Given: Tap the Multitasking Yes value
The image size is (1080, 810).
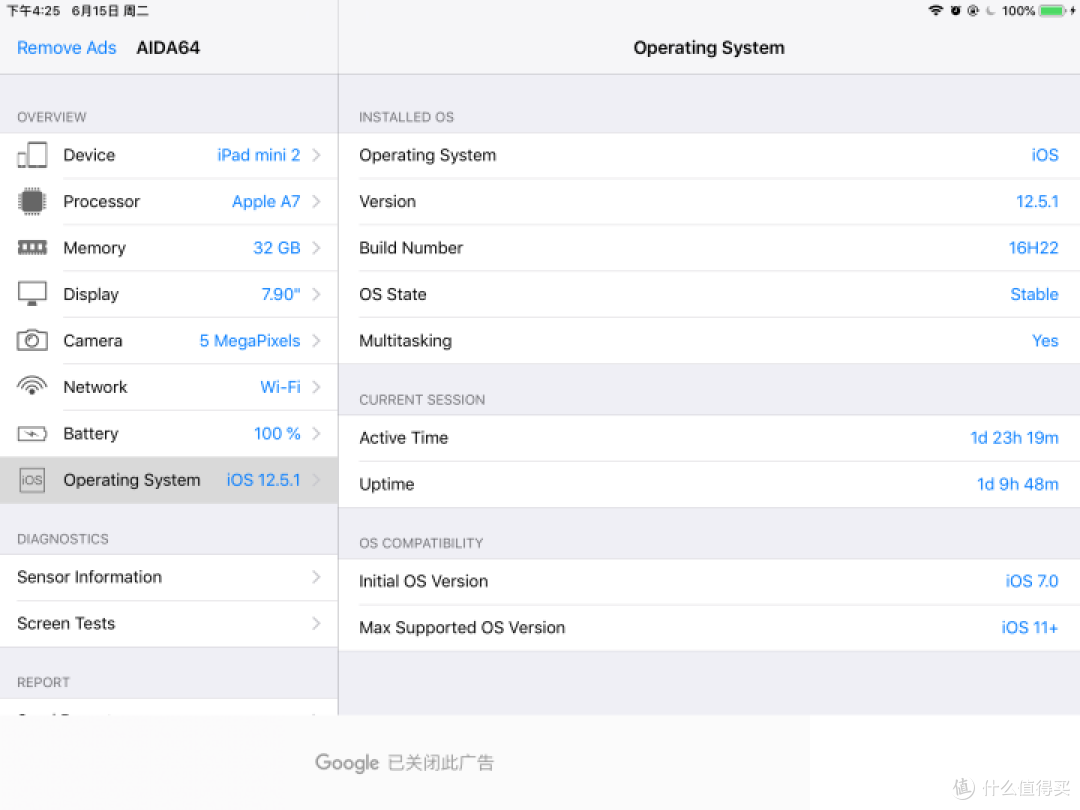Looking at the screenshot, I should pyautogui.click(x=1045, y=340).
